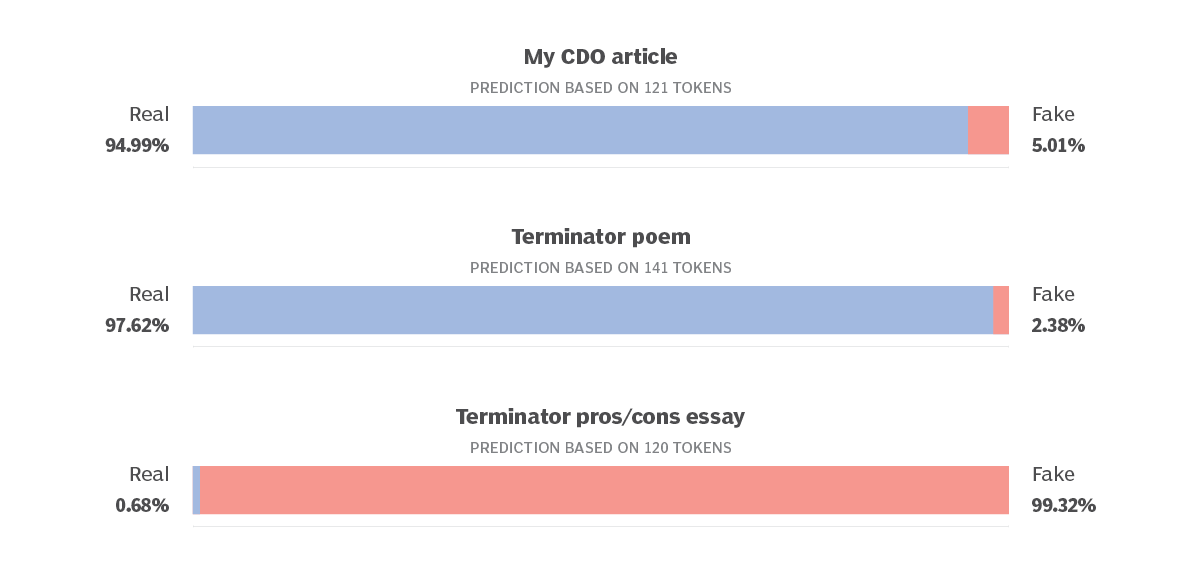Select the 97.62% Real percentage value
Image resolution: width=1200 pixels, height=582 pixels.
(137, 326)
